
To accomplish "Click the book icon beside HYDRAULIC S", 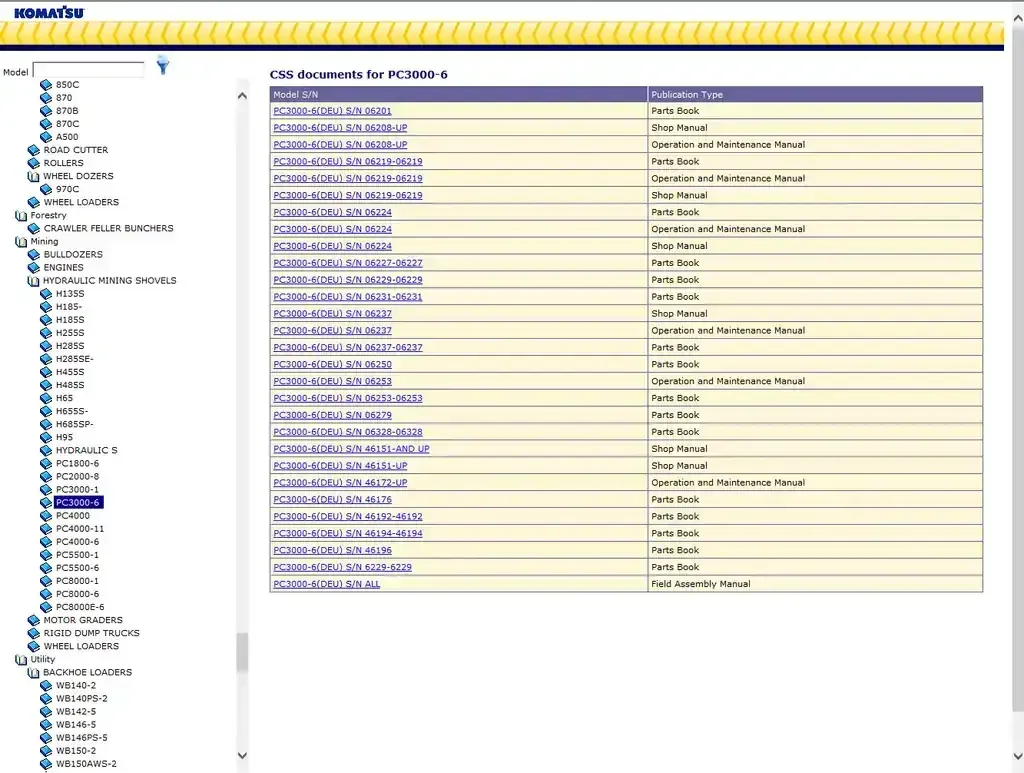I will (46, 450).
